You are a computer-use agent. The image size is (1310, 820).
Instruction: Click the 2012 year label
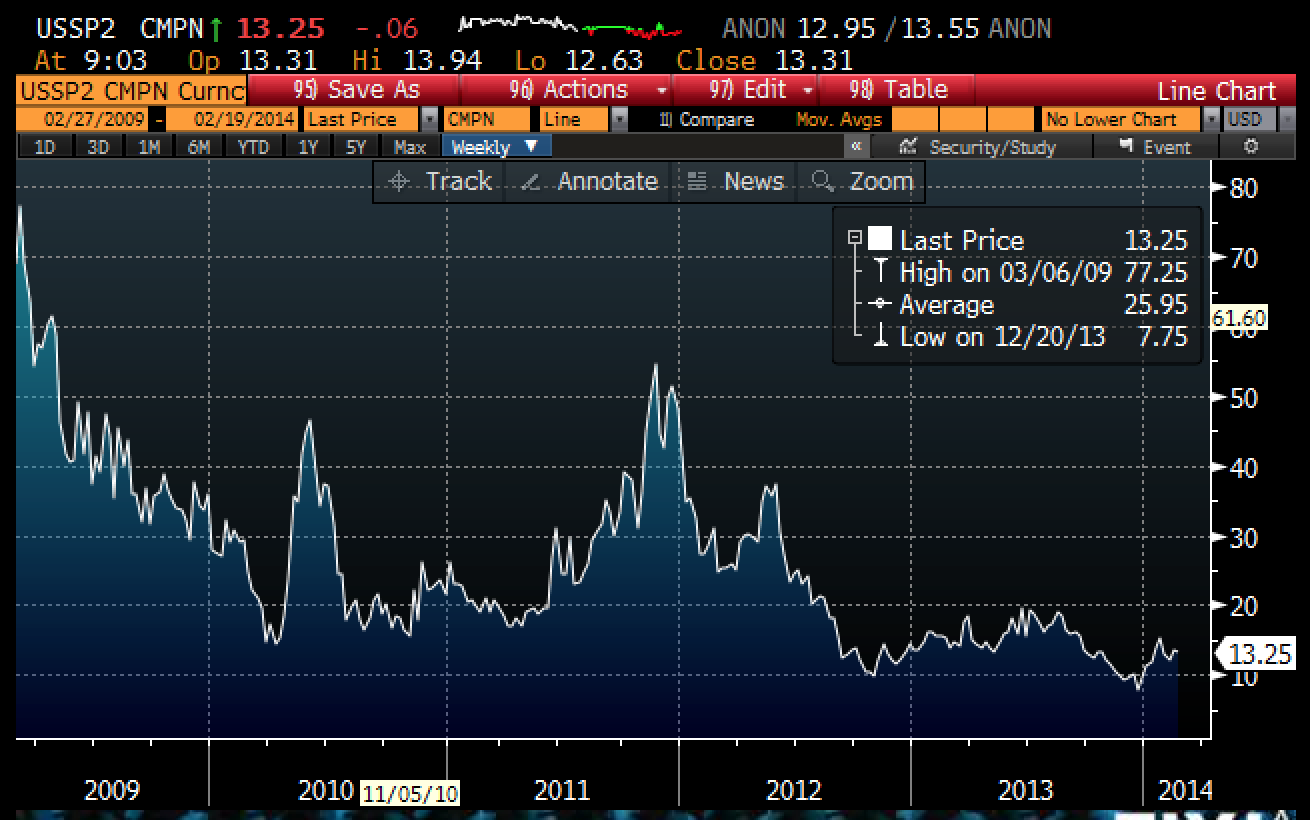[794, 790]
